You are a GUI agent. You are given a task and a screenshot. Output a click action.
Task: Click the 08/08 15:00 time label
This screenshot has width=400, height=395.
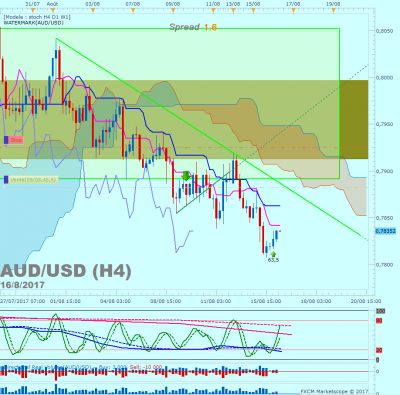(165, 301)
